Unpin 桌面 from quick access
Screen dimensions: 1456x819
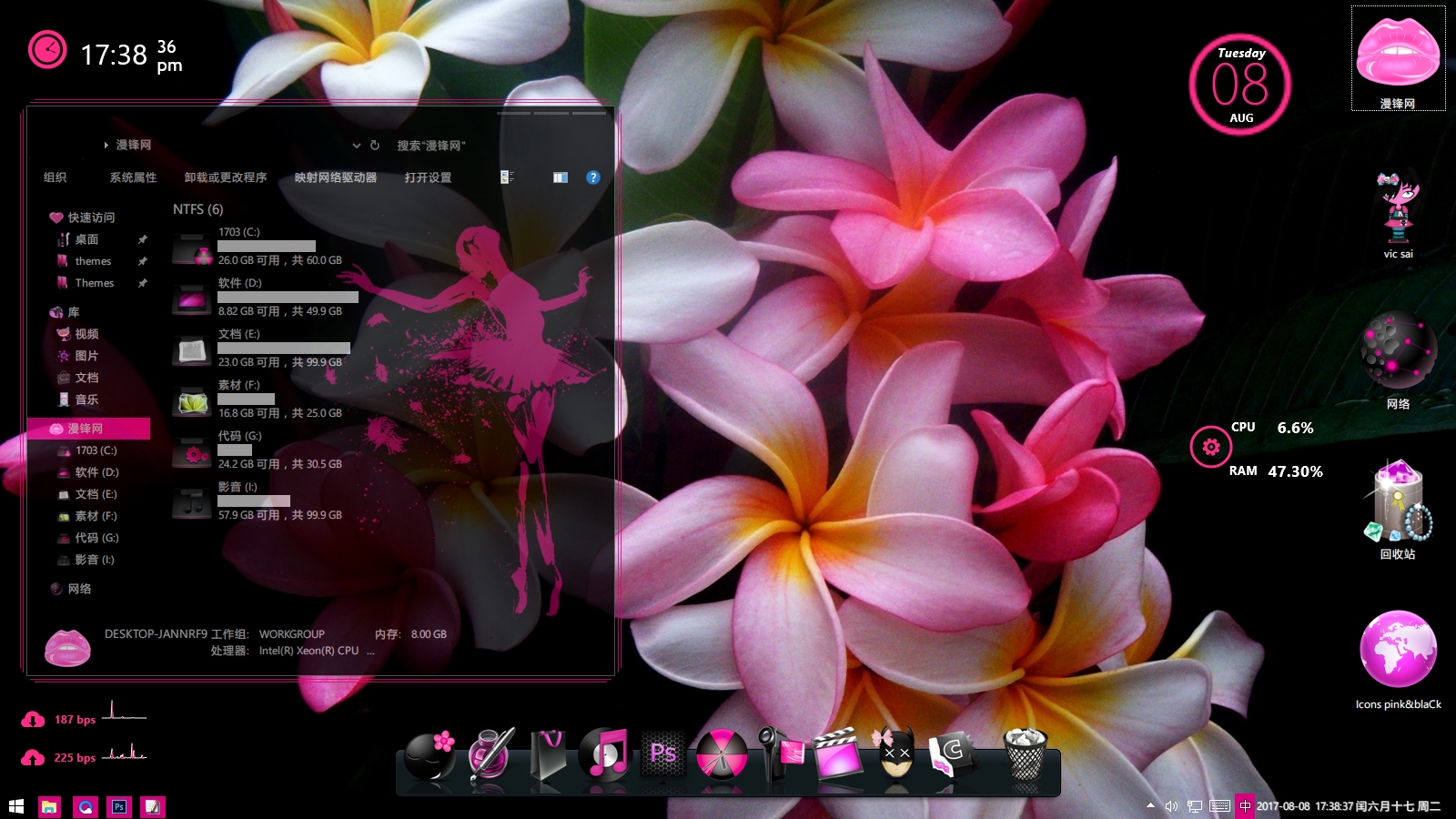click(143, 239)
